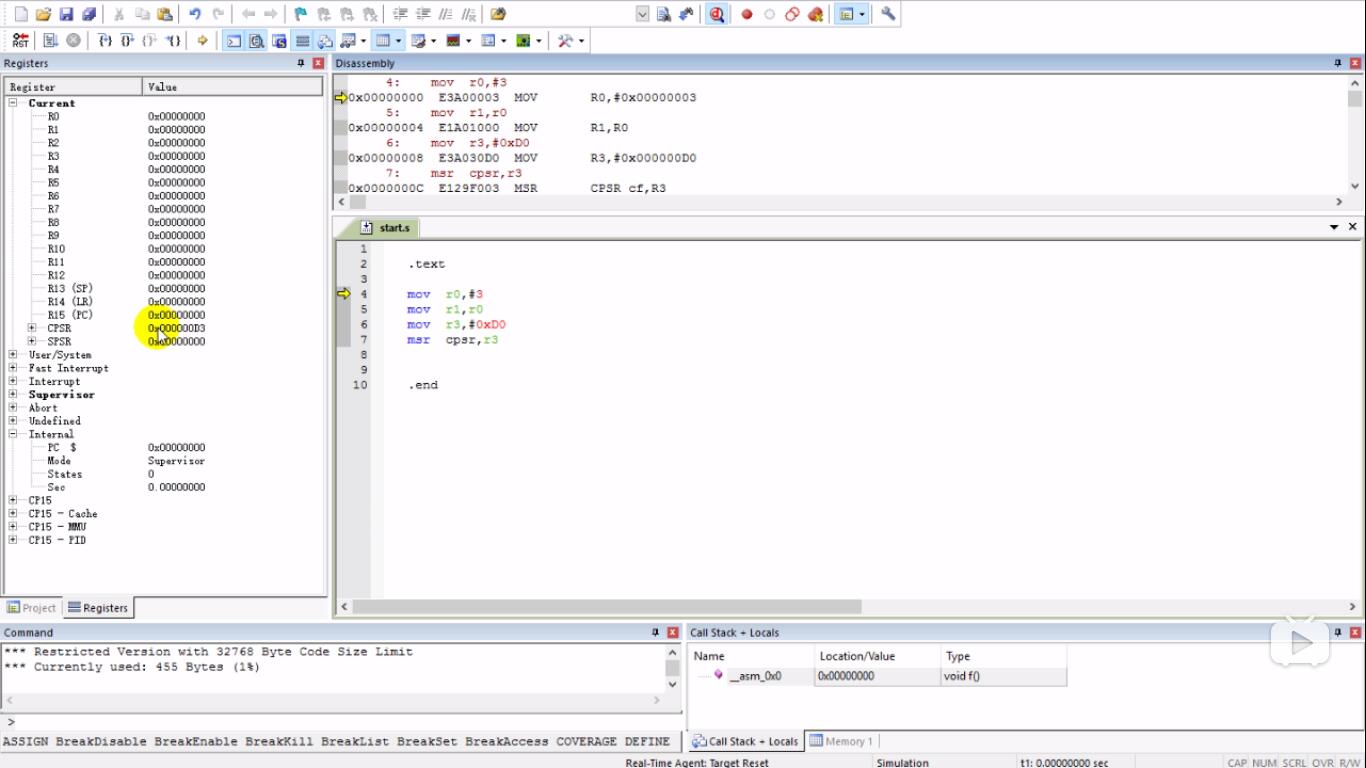Close the Registers panel
The image size is (1366, 768).
[318, 63]
